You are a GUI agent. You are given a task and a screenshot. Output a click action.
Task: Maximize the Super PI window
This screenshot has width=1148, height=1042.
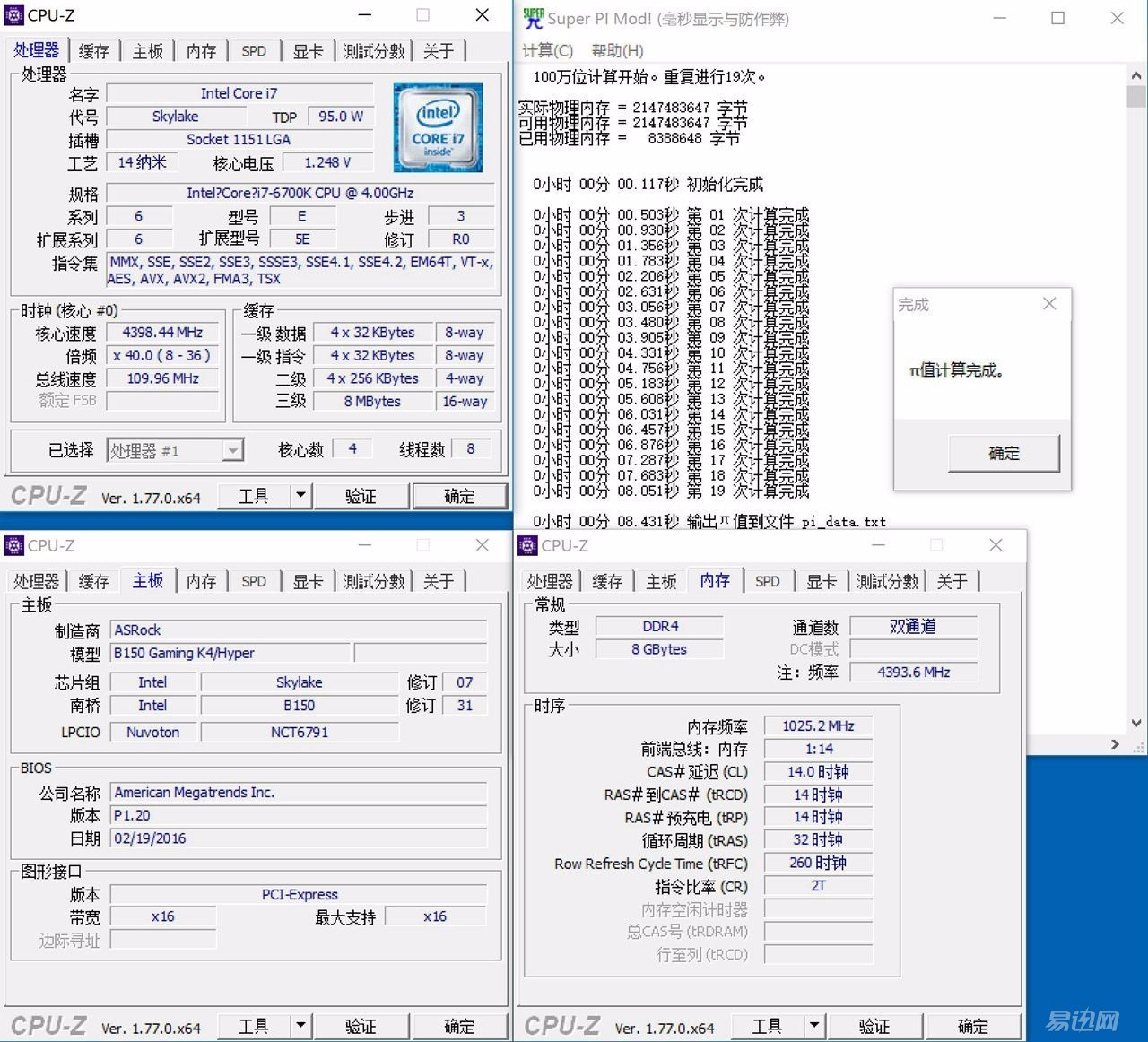click(1057, 18)
